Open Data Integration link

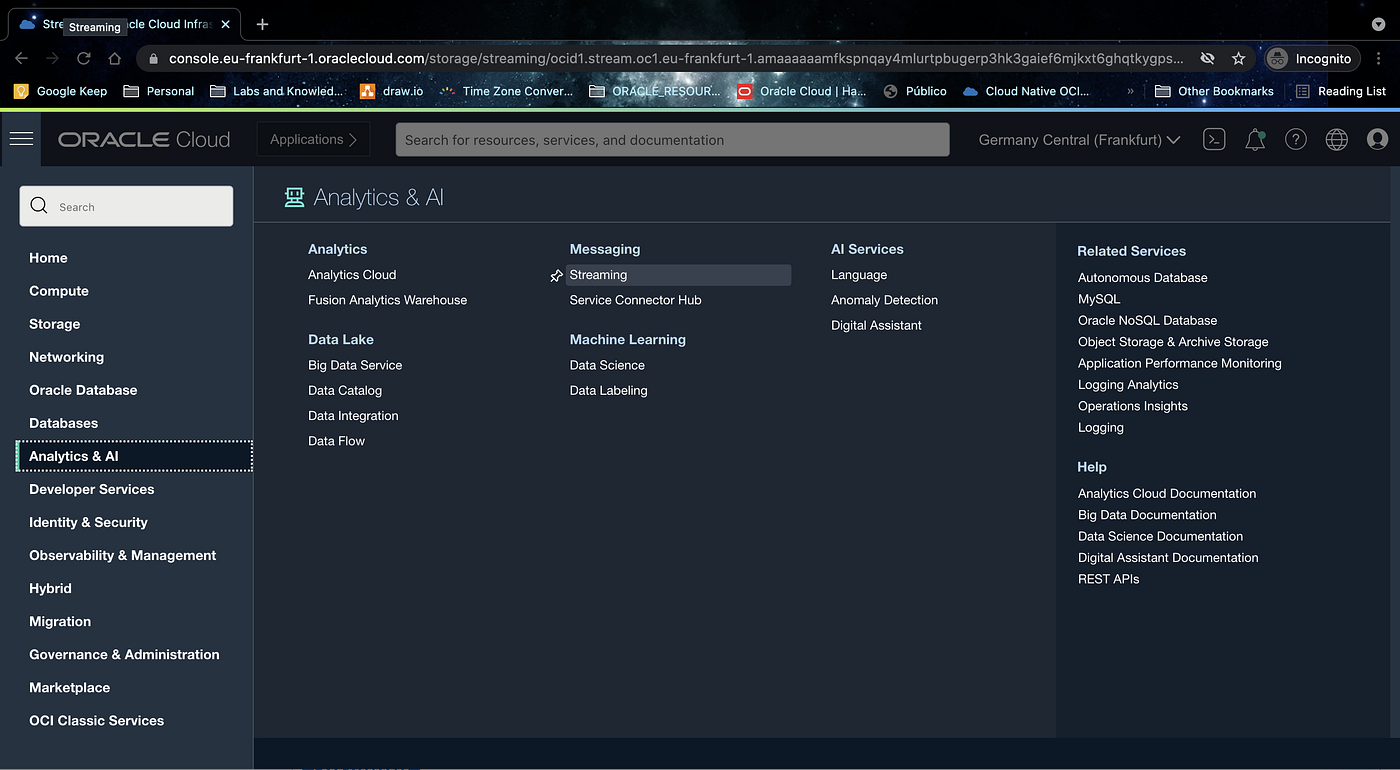pos(353,416)
